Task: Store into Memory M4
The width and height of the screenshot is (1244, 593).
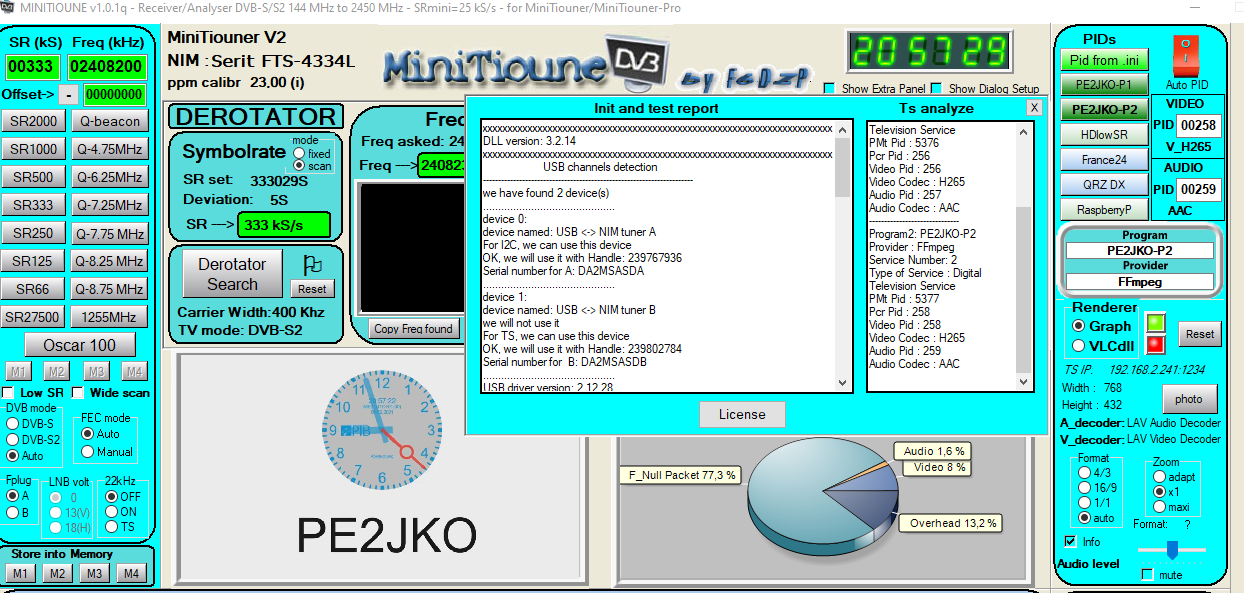Action: coord(129,573)
